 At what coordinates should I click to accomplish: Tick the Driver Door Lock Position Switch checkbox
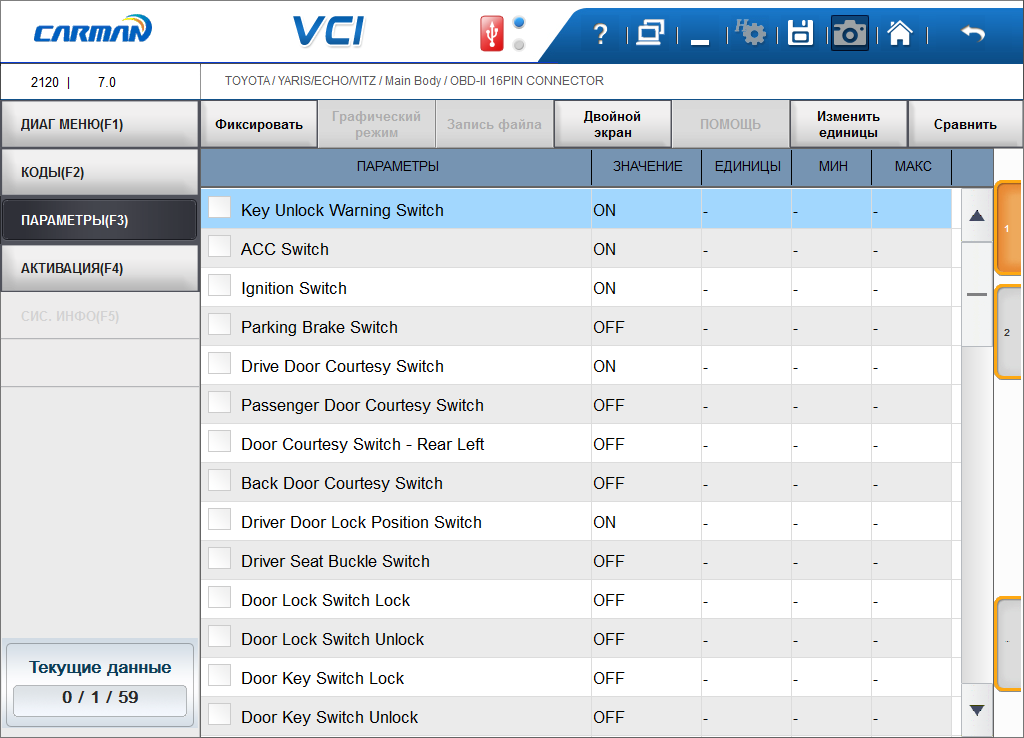pyautogui.click(x=219, y=520)
